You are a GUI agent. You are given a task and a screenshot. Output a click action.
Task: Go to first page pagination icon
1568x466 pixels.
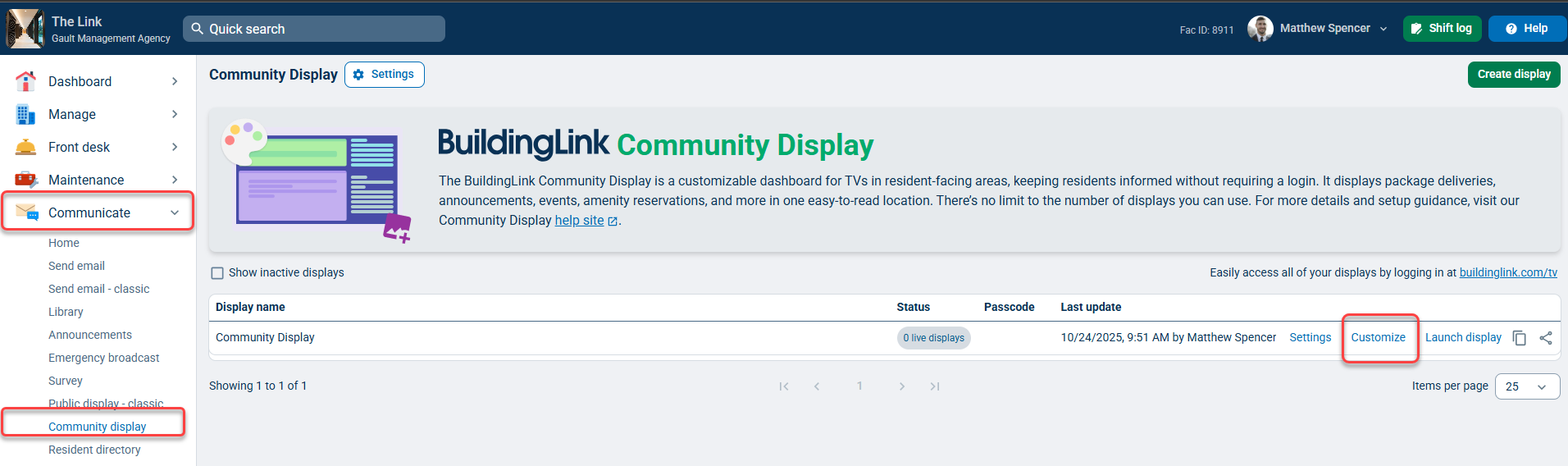point(784,386)
